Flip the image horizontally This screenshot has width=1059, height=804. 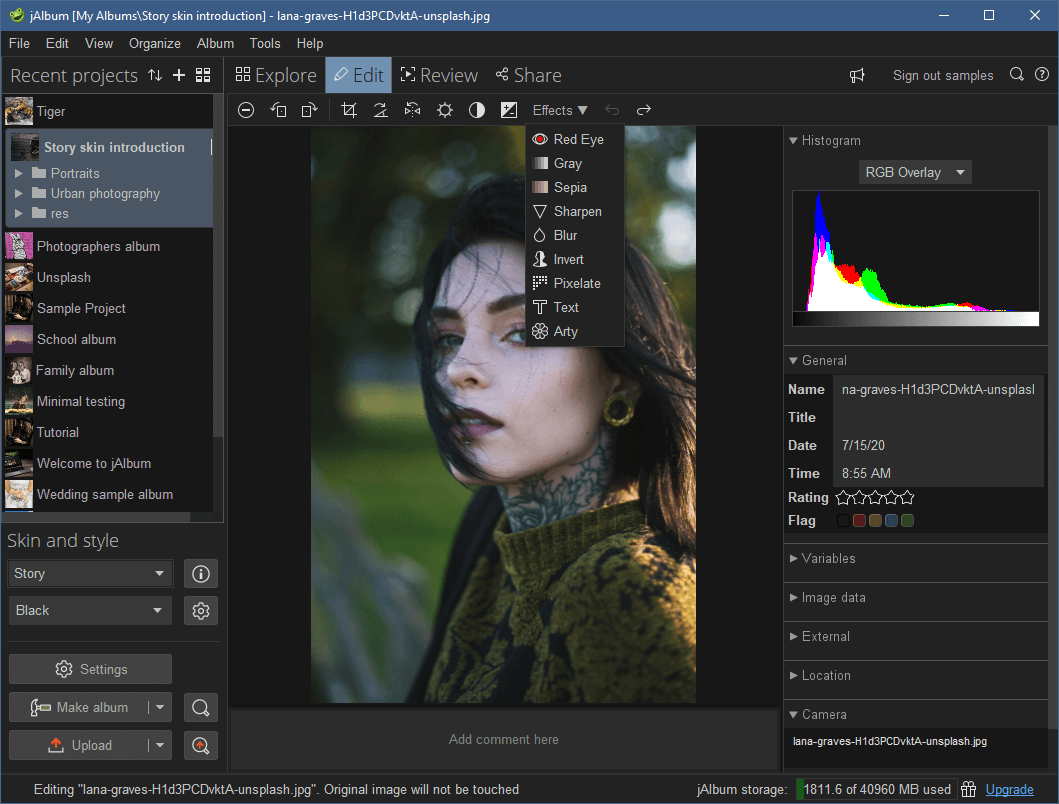tap(413, 110)
